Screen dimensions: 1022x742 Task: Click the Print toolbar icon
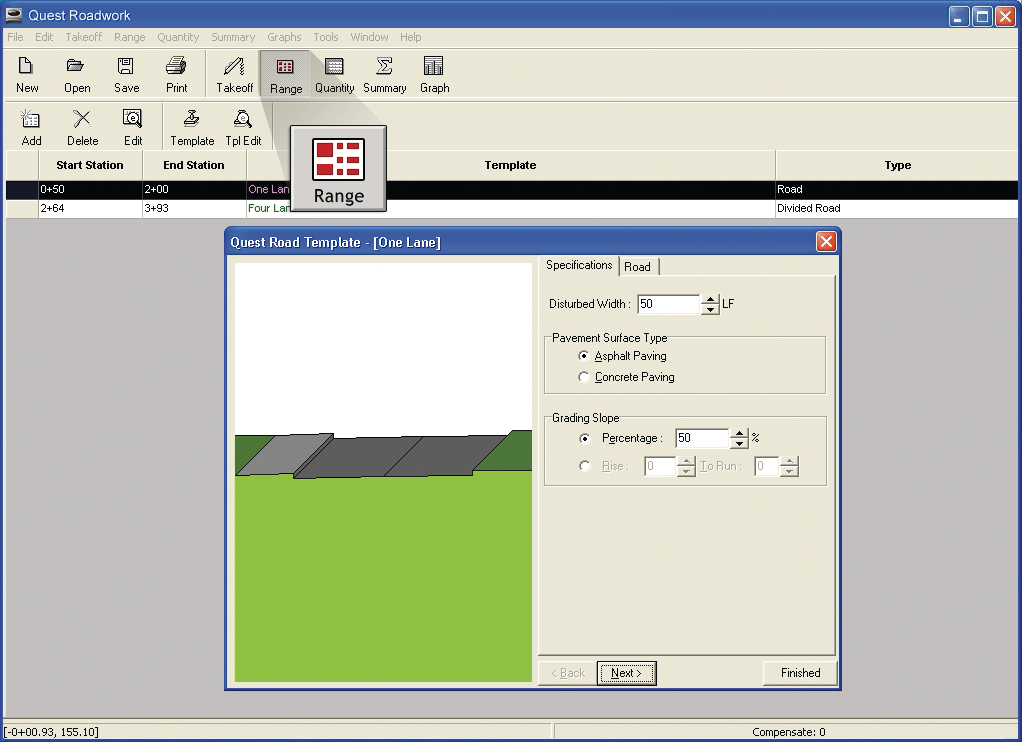point(176,66)
